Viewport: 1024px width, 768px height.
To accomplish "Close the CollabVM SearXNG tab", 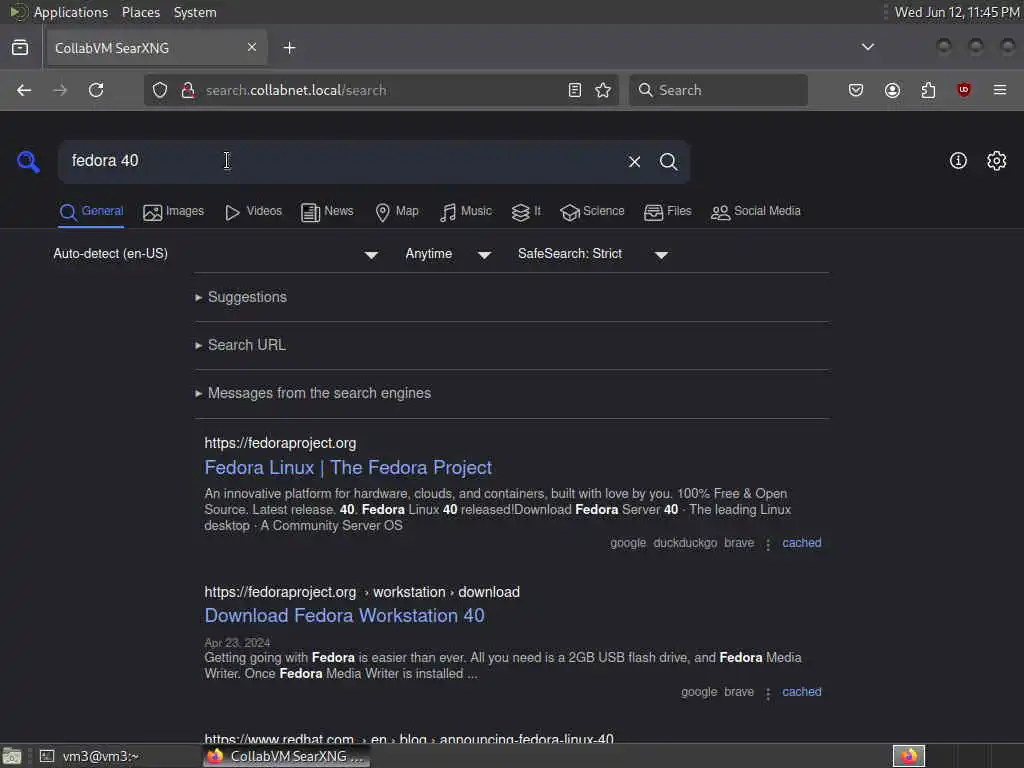I will tap(252, 47).
